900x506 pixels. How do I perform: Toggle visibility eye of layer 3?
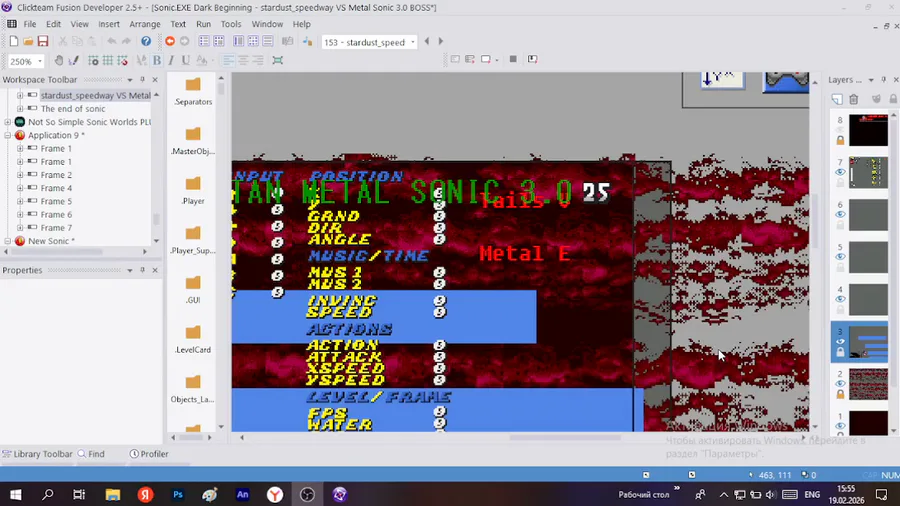point(840,342)
